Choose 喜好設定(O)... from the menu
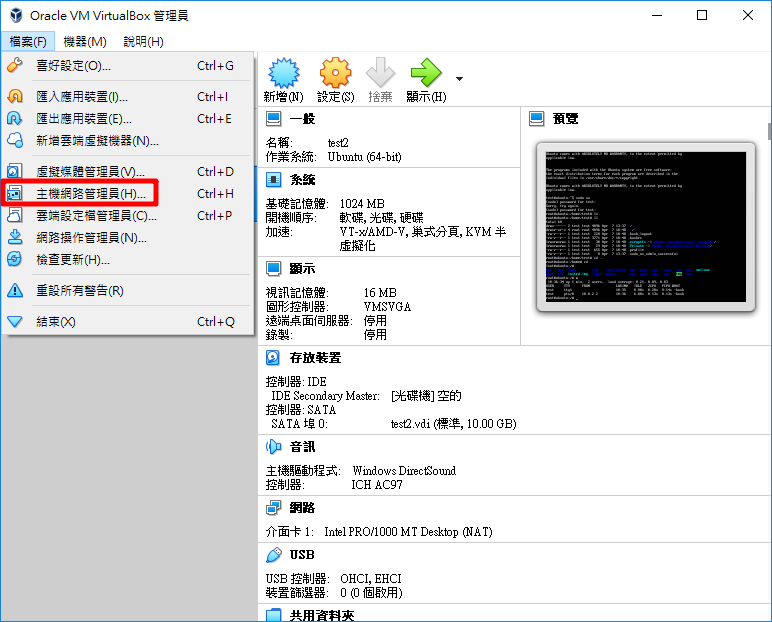This screenshot has width=772, height=622. (73, 66)
